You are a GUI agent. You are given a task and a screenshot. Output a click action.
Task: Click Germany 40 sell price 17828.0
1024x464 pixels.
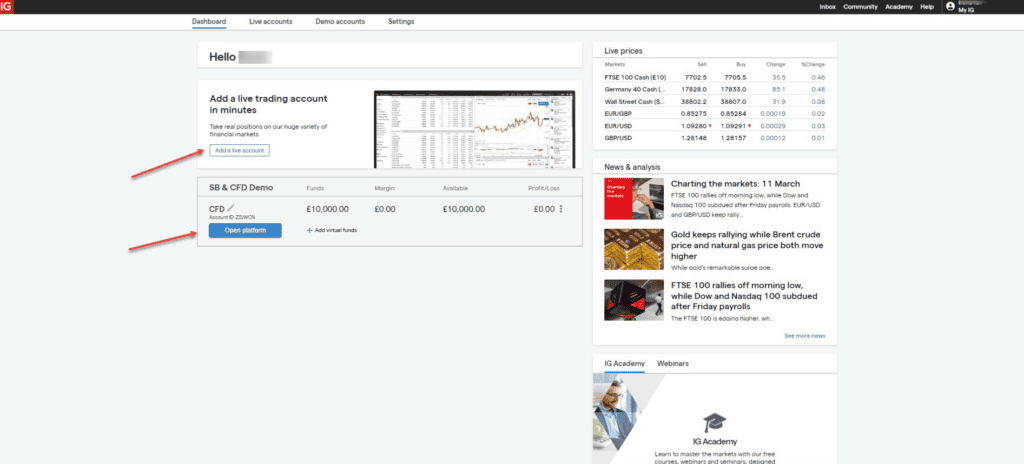[x=694, y=89]
